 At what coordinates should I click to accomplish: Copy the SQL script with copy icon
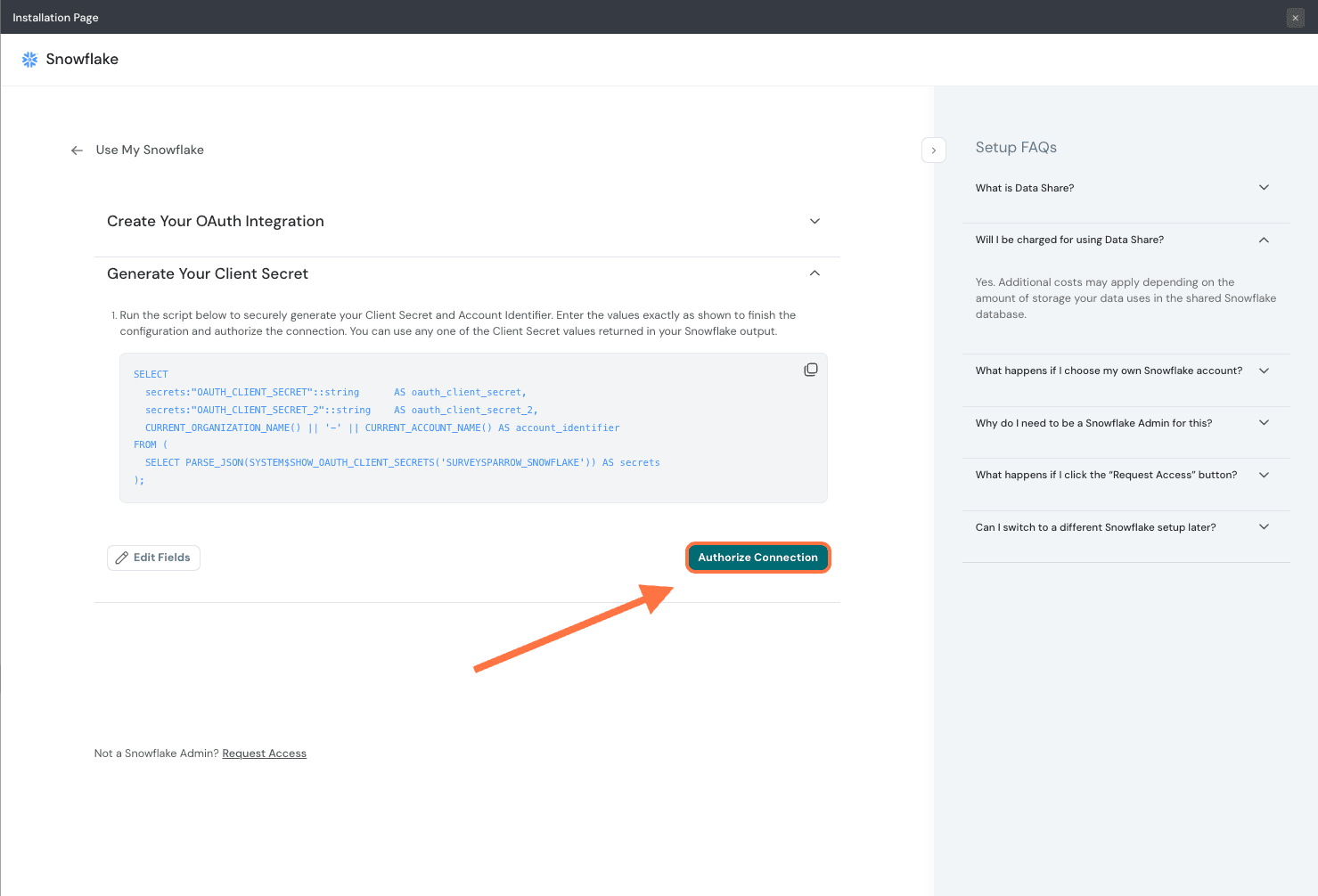tap(810, 370)
